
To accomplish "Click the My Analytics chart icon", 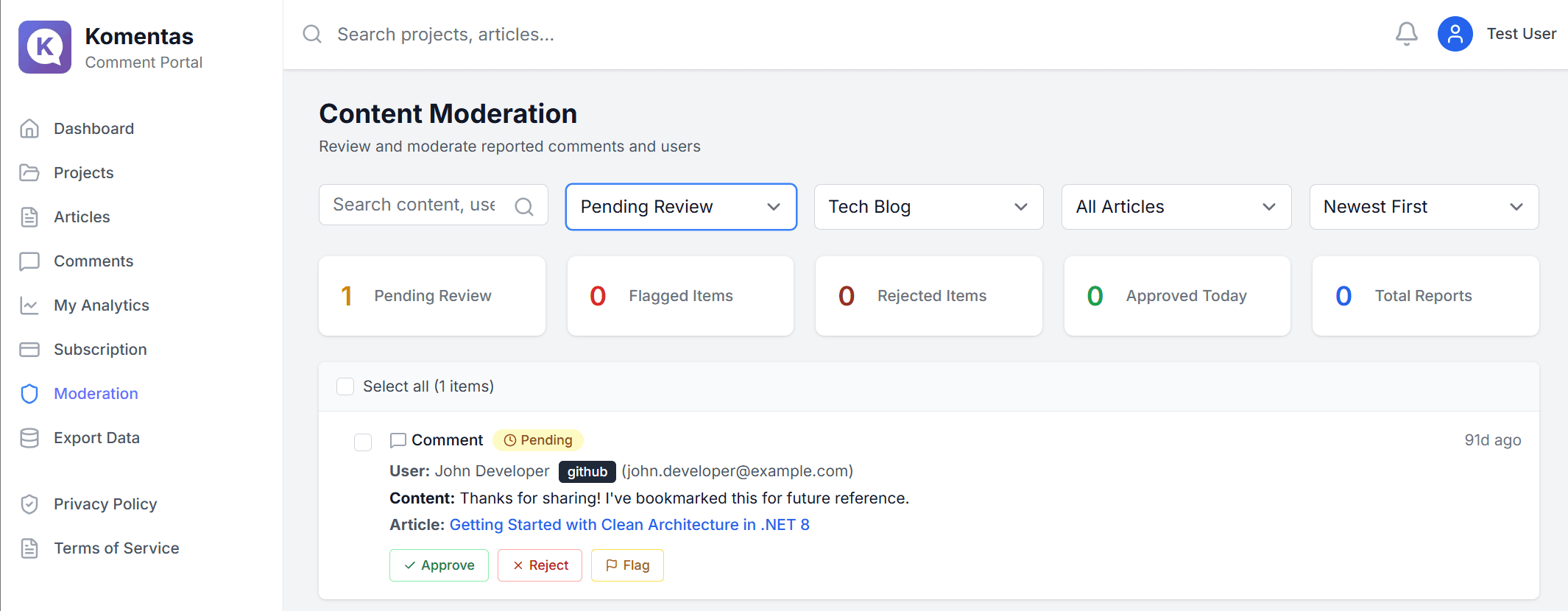I will [x=29, y=305].
